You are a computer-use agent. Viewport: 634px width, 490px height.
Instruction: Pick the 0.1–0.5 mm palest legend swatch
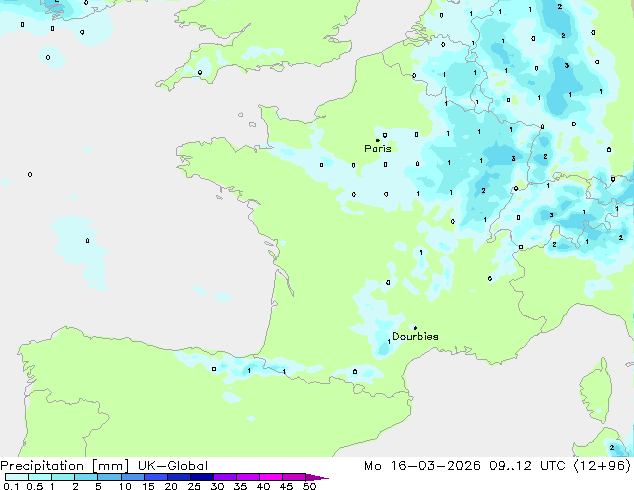click(17, 477)
